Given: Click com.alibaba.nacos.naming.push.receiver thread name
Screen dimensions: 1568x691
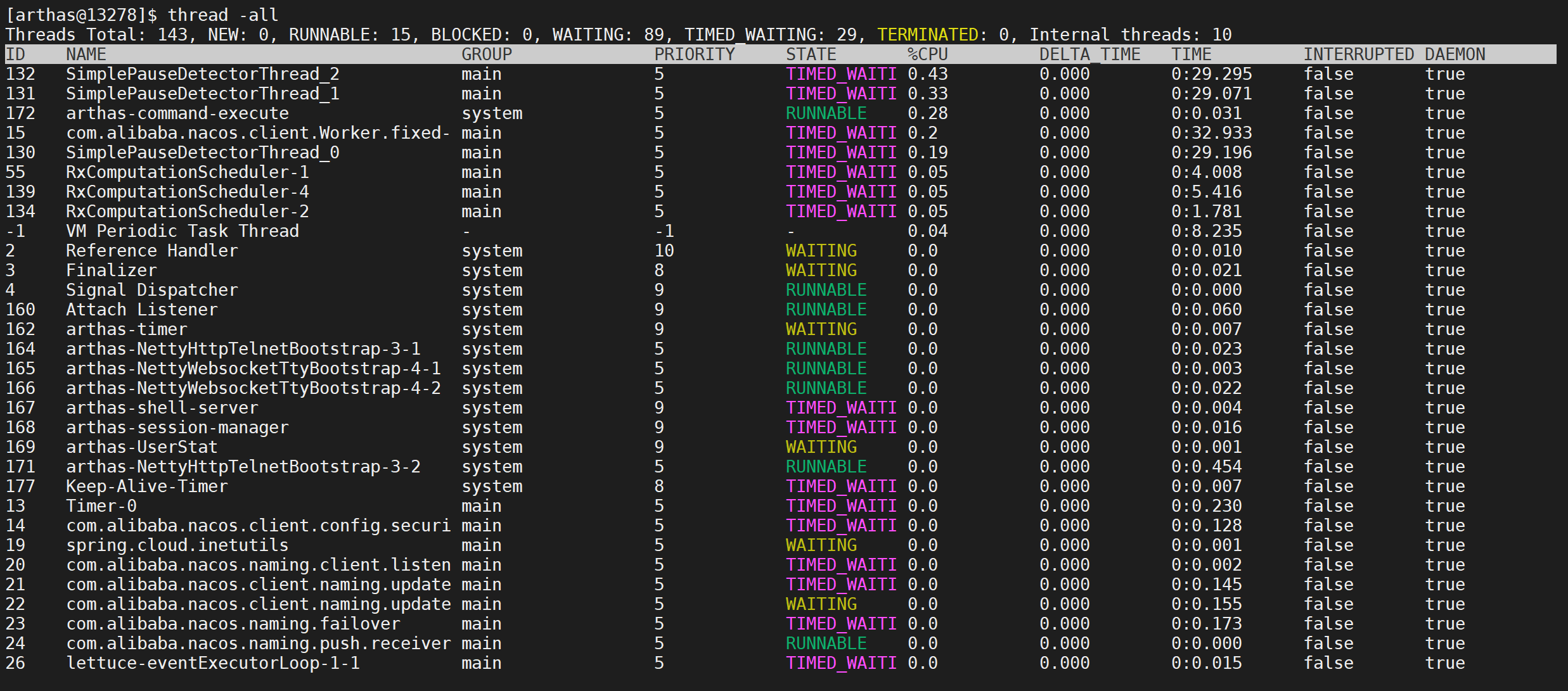Looking at the screenshot, I should point(259,643).
